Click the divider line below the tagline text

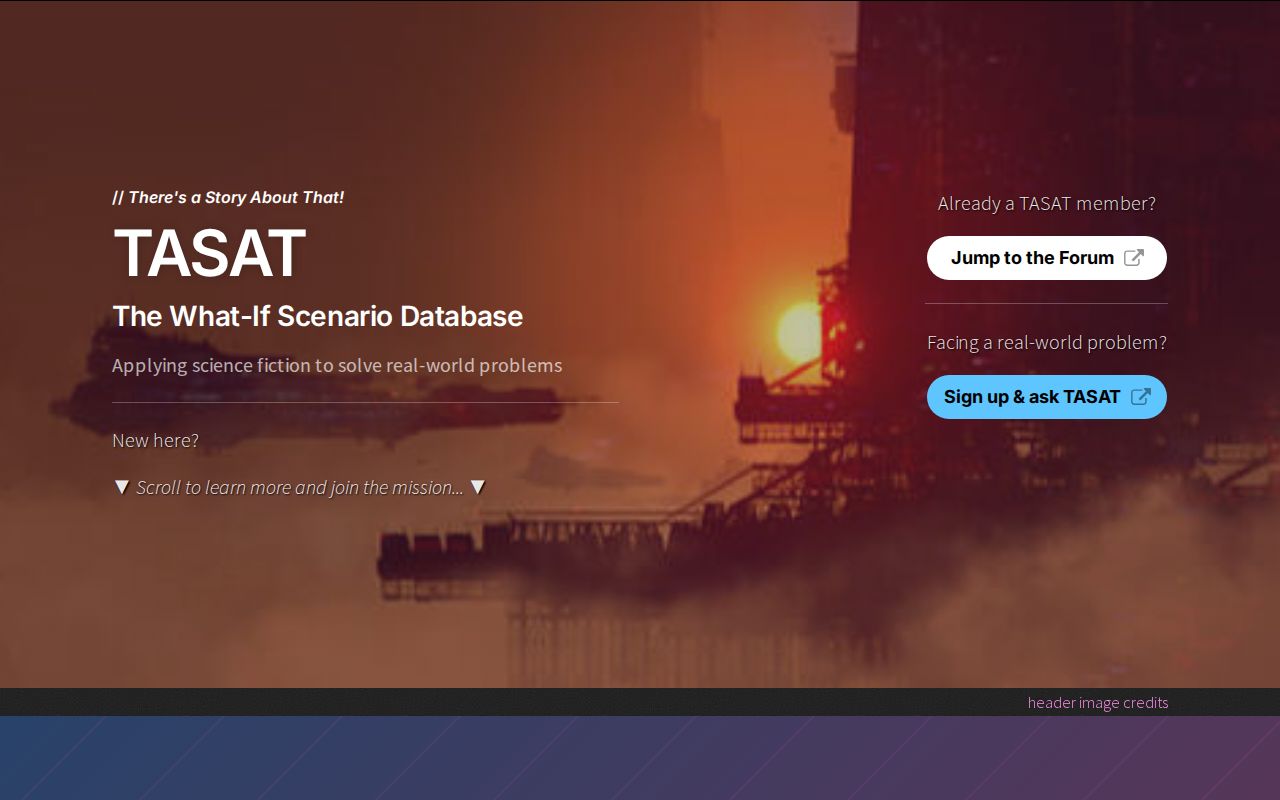pos(365,402)
